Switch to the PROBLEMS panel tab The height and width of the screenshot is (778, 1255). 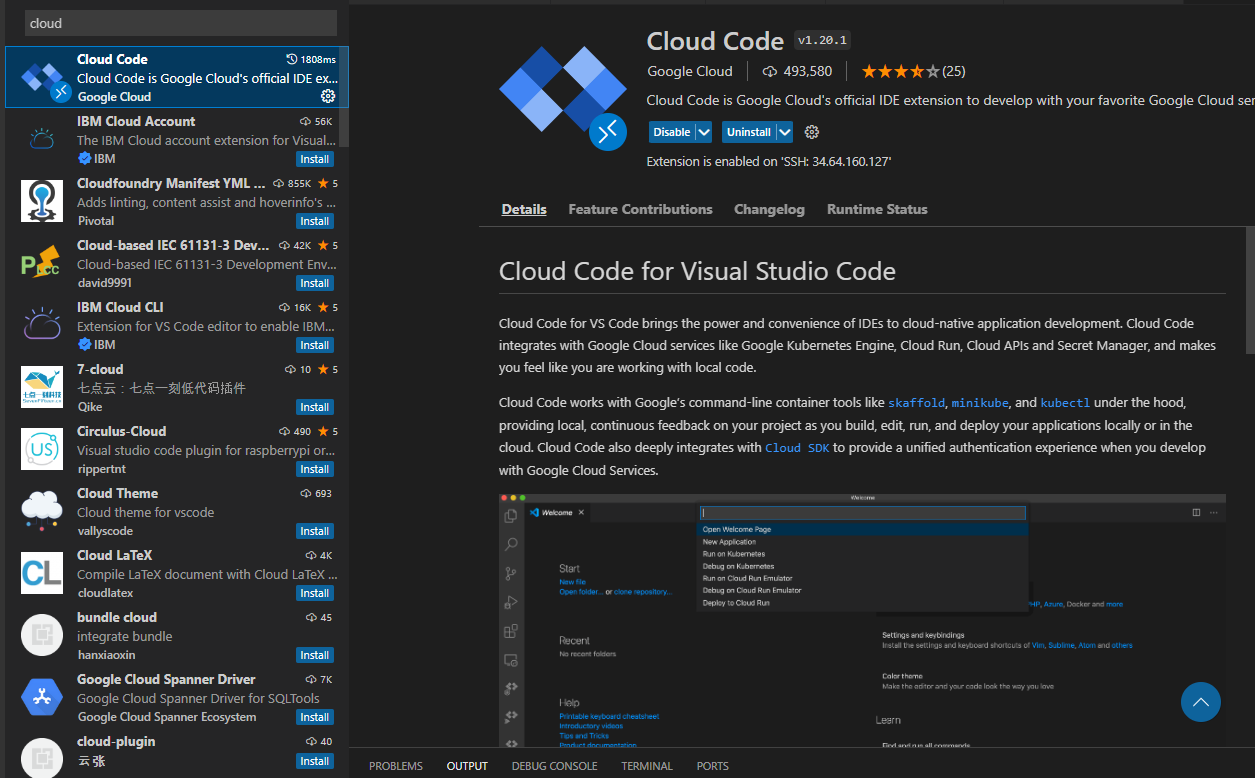pyautogui.click(x=396, y=766)
